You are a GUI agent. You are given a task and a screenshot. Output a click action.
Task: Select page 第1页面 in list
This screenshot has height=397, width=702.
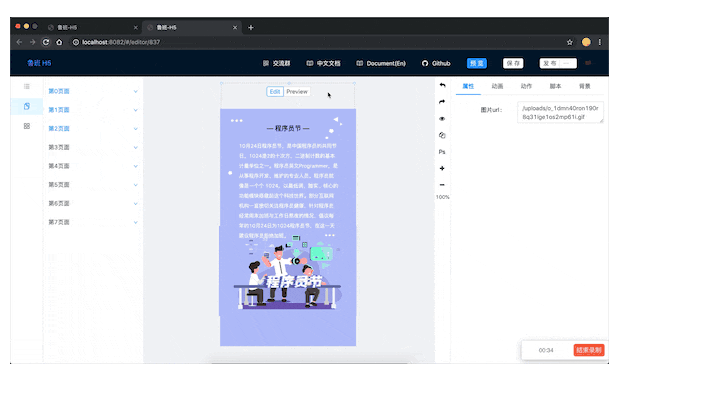[59, 110]
